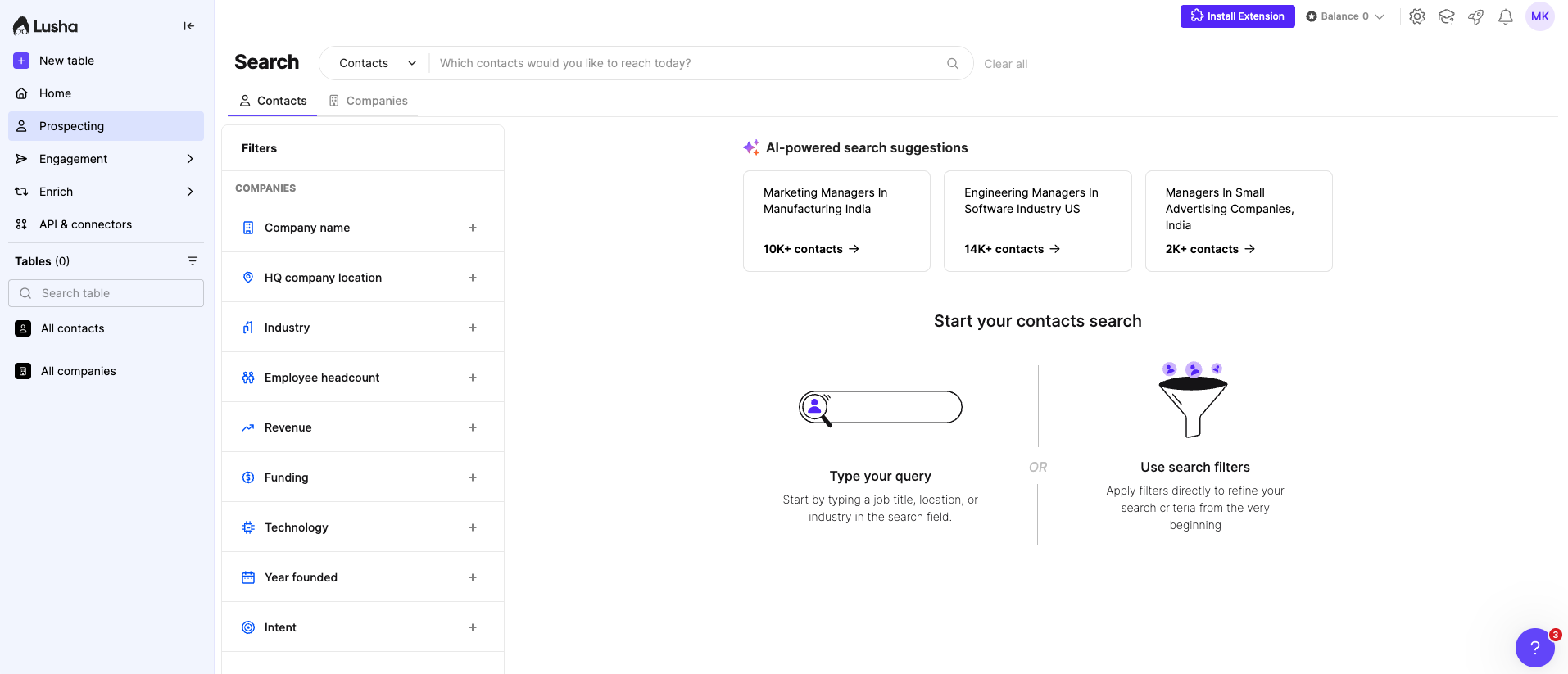
Task: Open the help question mark bubble
Action: 1535,648
